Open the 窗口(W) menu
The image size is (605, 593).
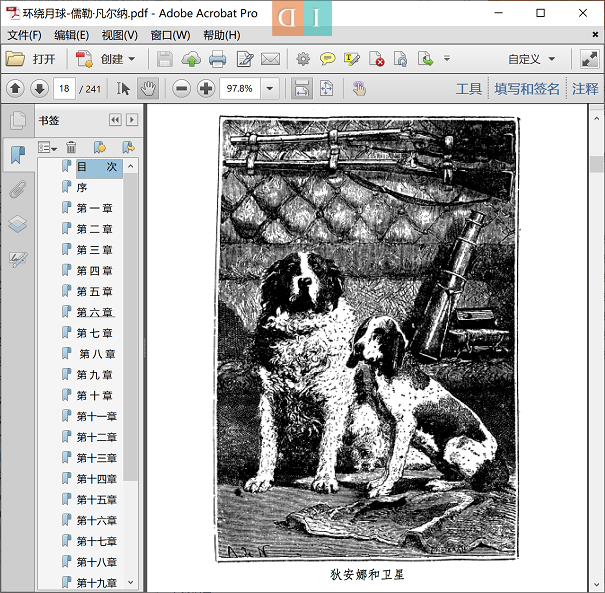(x=171, y=35)
